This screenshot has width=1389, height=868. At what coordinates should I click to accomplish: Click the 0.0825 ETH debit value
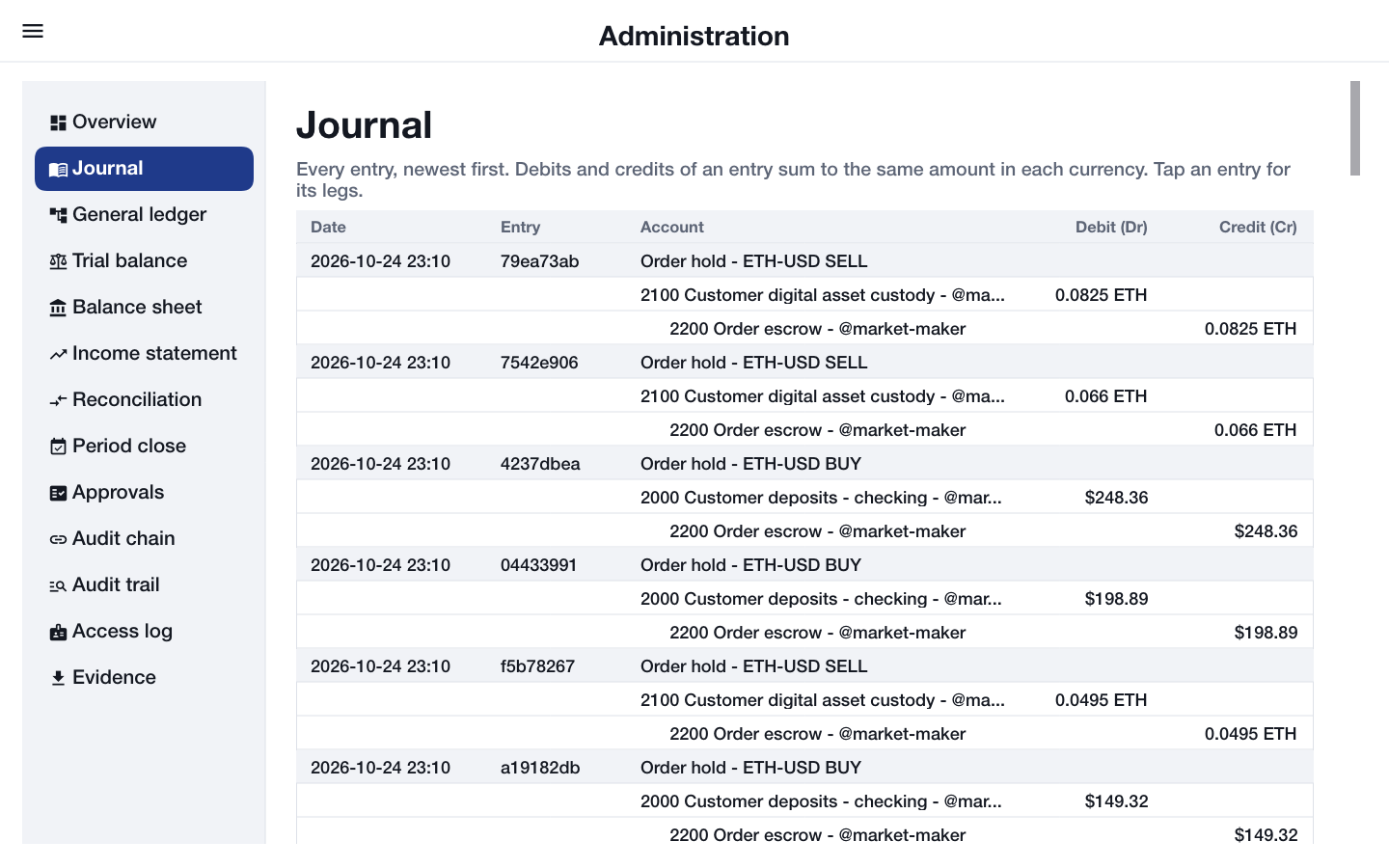click(1101, 295)
